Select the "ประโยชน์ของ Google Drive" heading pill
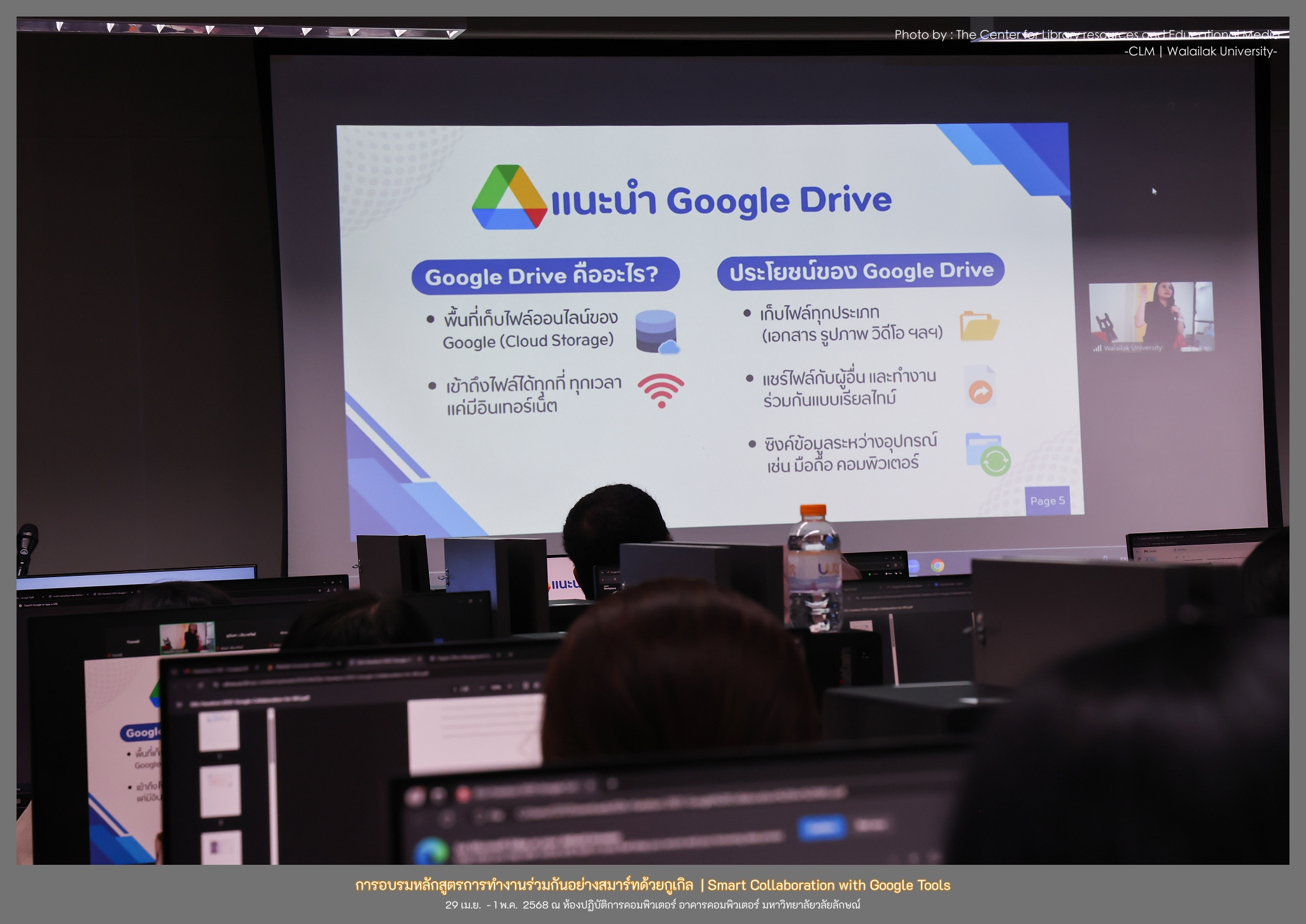This screenshot has height=924, width=1306. [x=860, y=272]
